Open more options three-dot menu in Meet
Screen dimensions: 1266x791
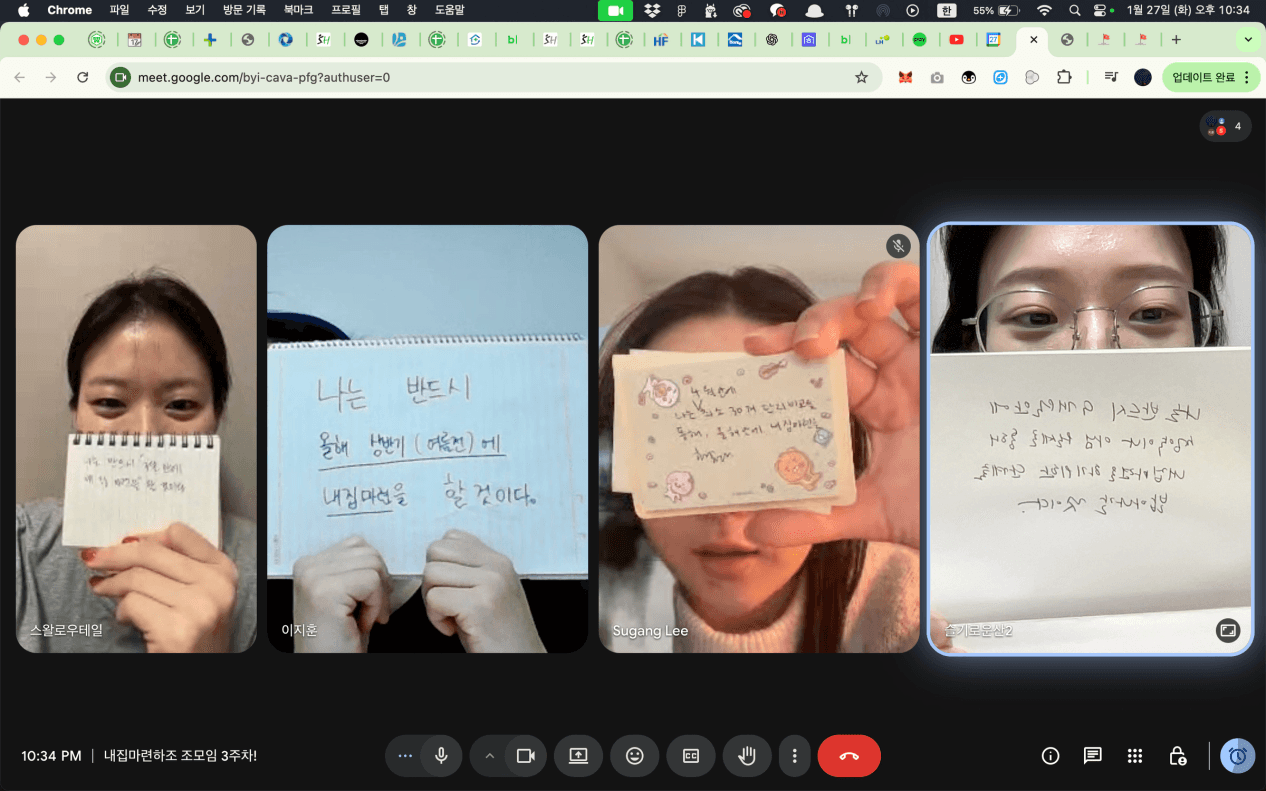pyautogui.click(x=794, y=756)
